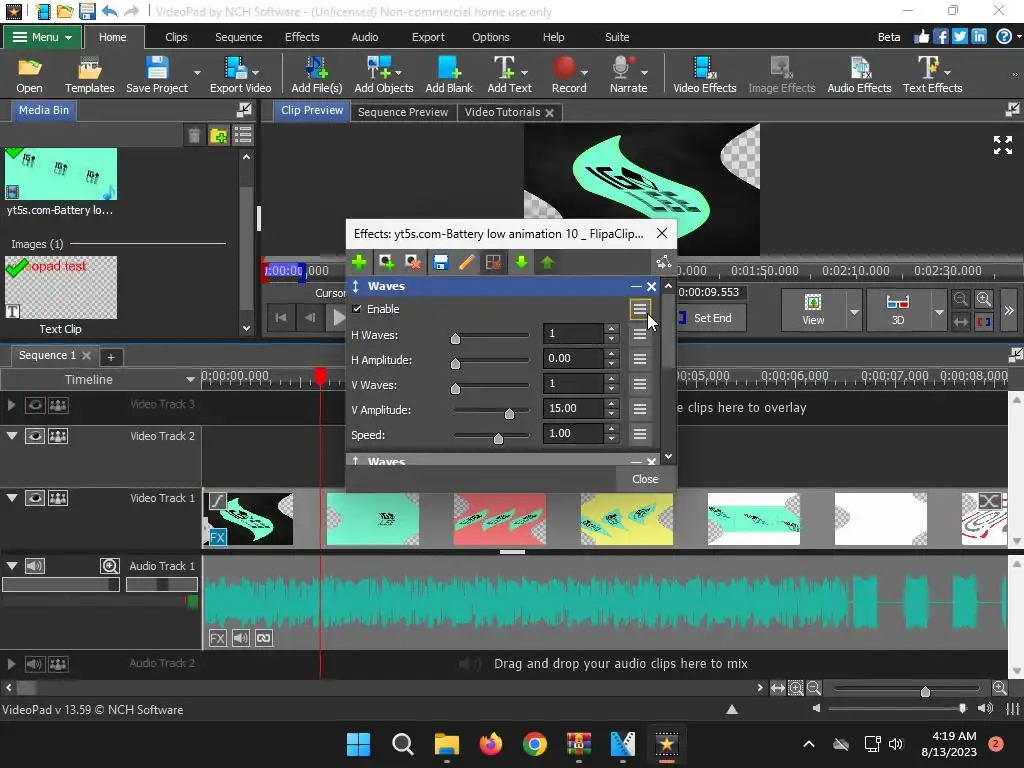Image resolution: width=1024 pixels, height=768 pixels.
Task: Toggle the Waves Enable checkbox
Action: [x=357, y=309]
